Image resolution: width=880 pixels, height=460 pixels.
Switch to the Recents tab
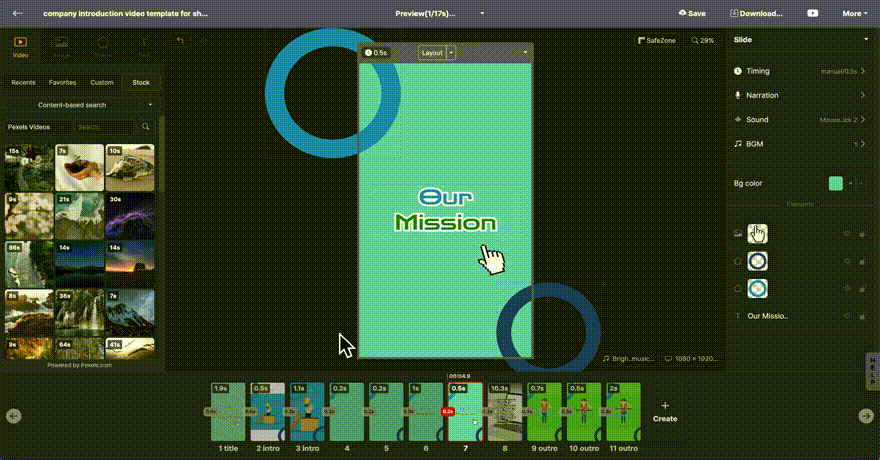23,82
